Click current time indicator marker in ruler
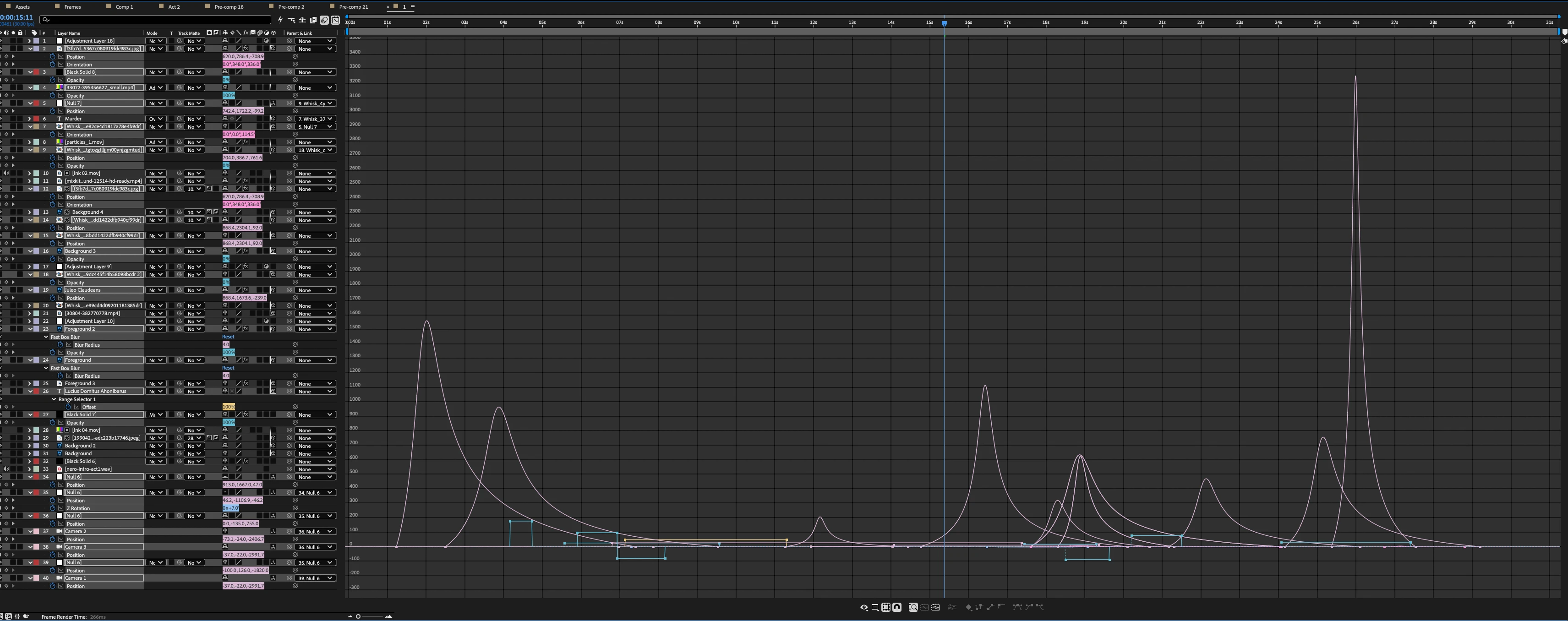The width and height of the screenshot is (1568, 621). (944, 23)
